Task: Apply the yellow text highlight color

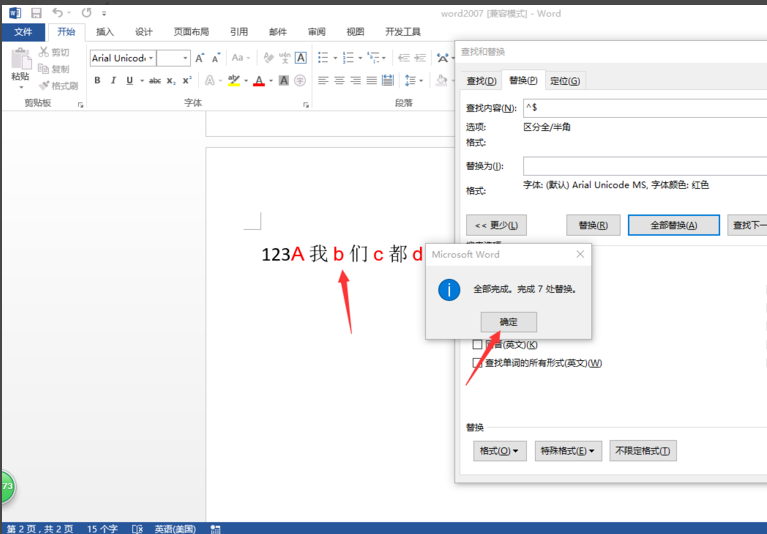Action: pos(234,80)
